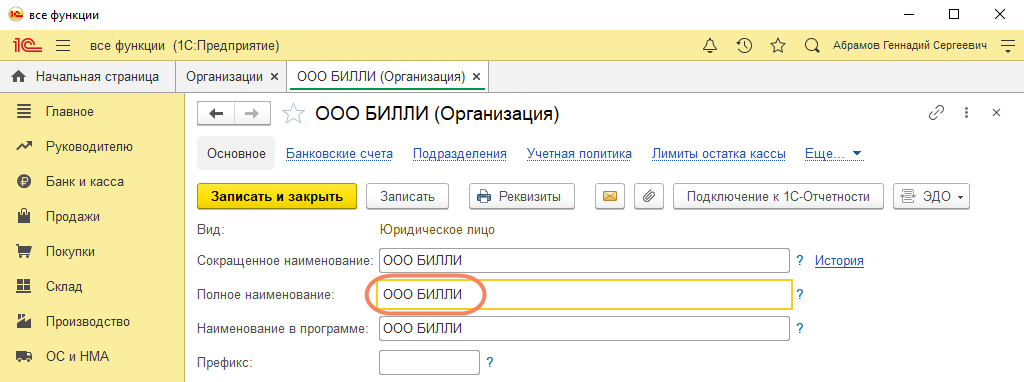Open search magnifier icon
Viewport: 1024px width, 382px height.
pos(812,46)
